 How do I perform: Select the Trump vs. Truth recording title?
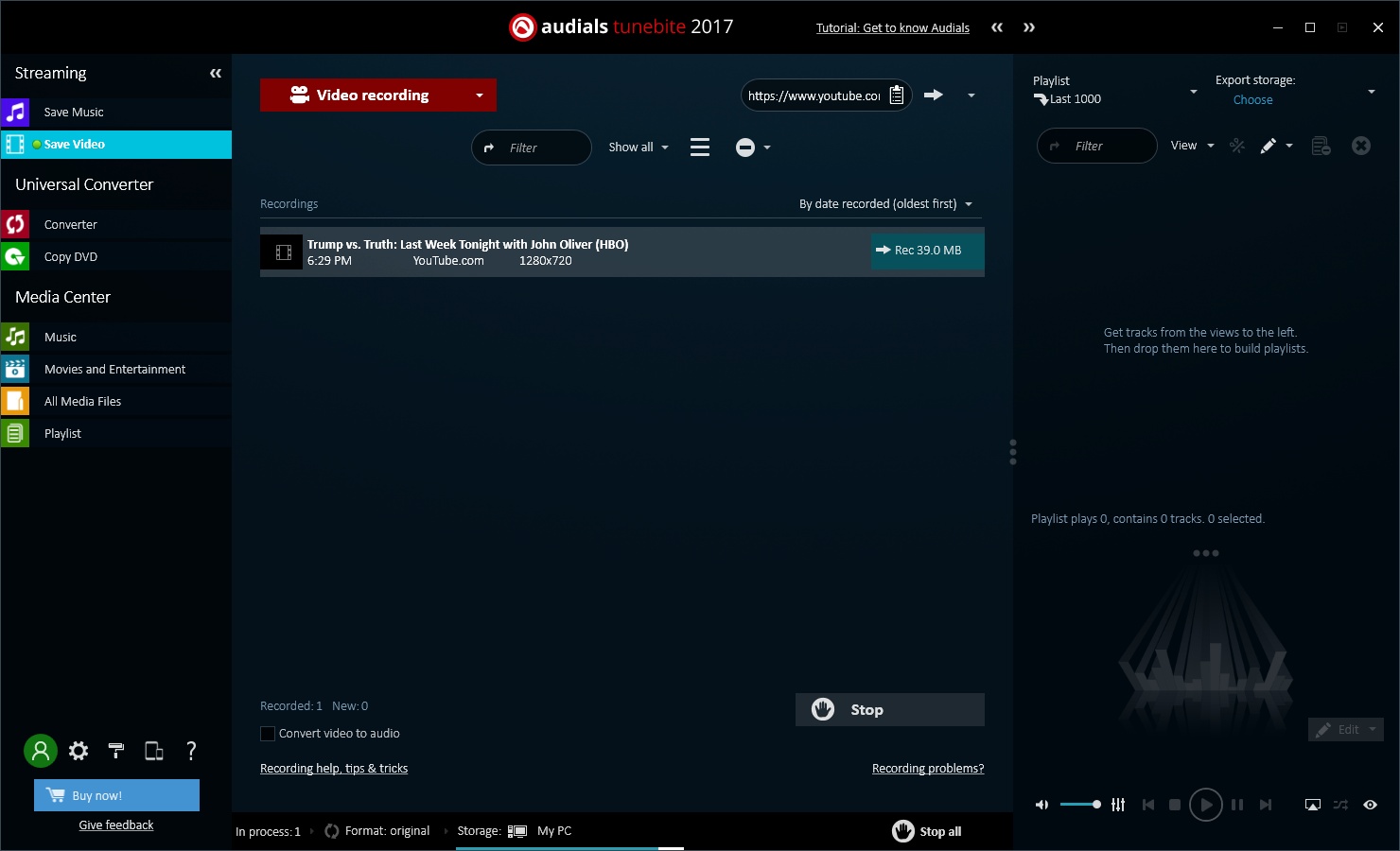[467, 244]
